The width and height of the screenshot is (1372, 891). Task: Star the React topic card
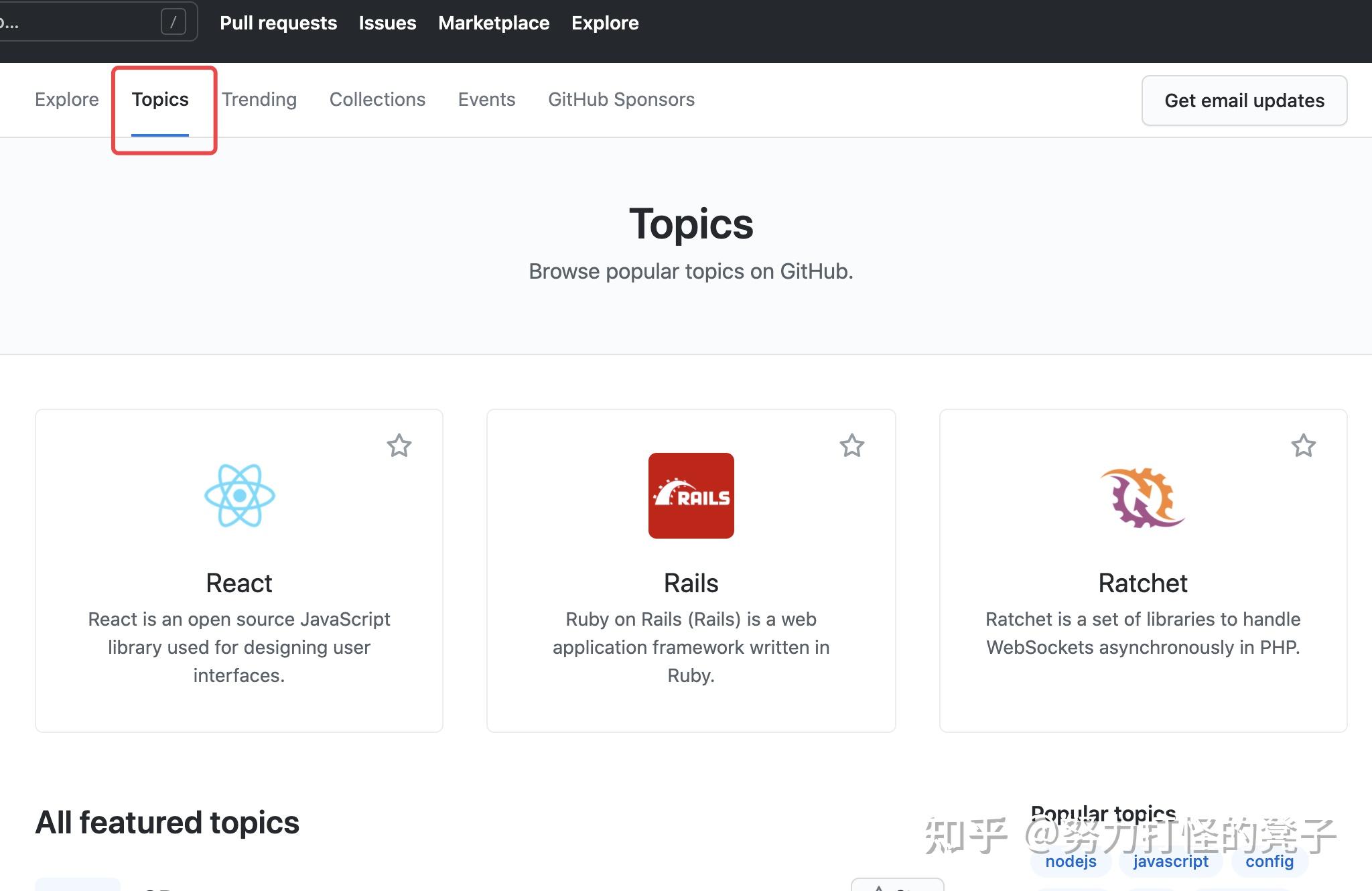[399, 445]
